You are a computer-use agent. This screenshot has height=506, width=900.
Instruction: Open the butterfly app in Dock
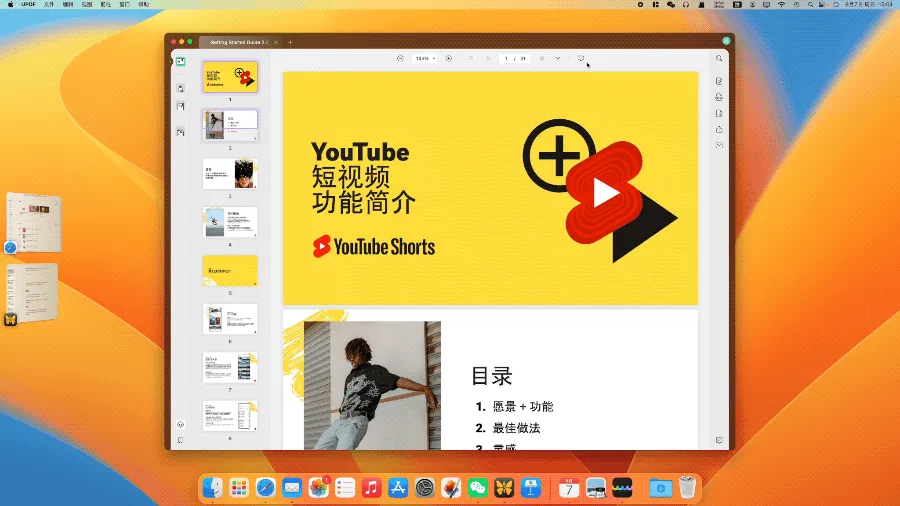click(504, 488)
